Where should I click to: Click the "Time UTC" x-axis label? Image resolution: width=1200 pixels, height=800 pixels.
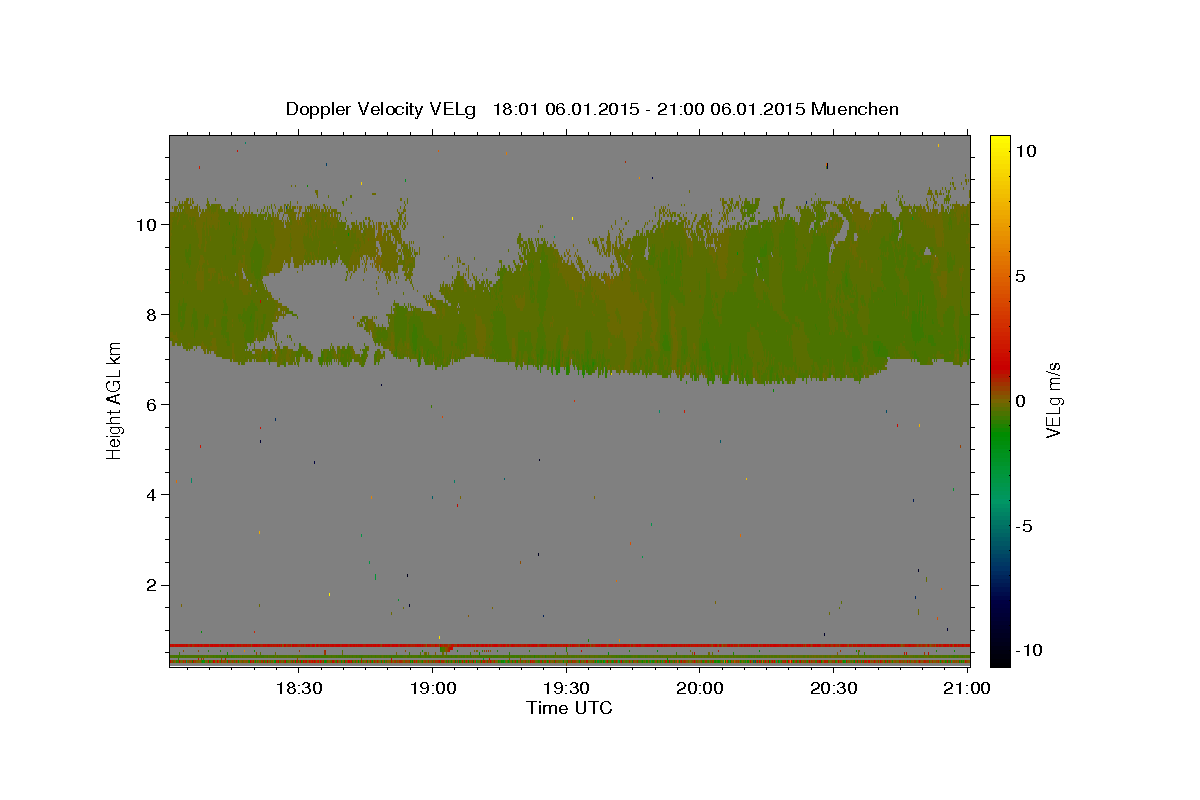click(x=569, y=708)
